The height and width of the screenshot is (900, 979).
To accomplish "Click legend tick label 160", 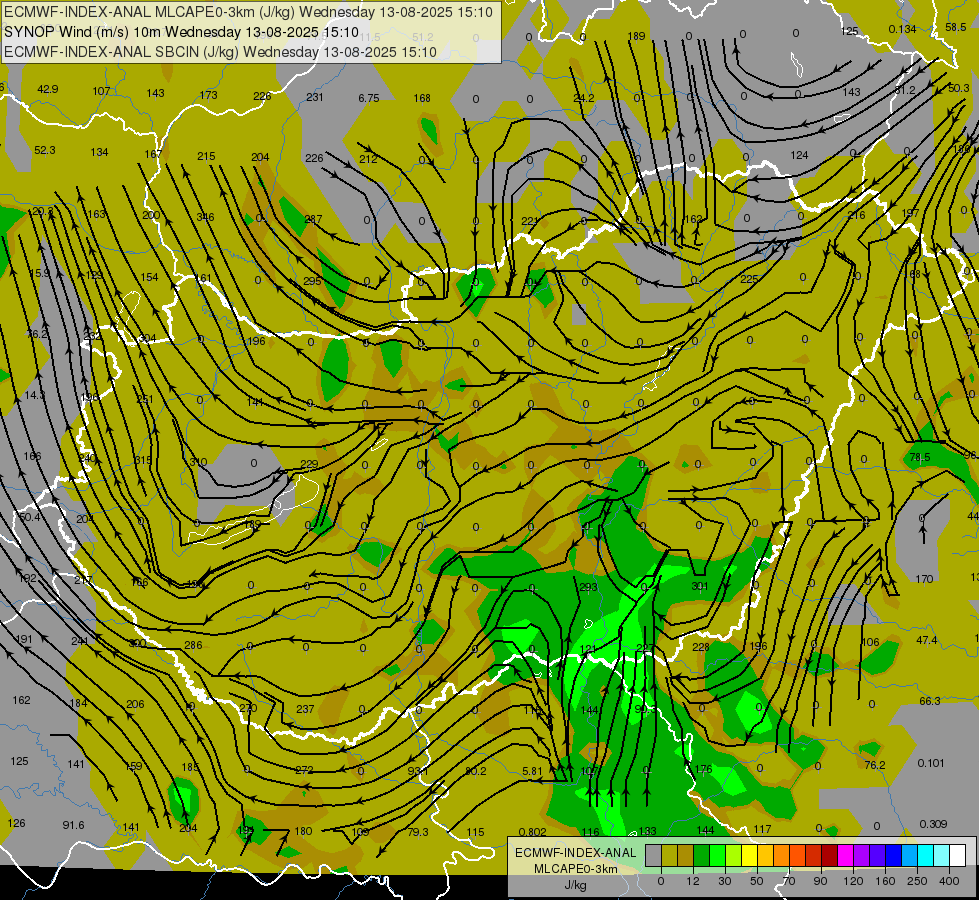I will (885, 881).
